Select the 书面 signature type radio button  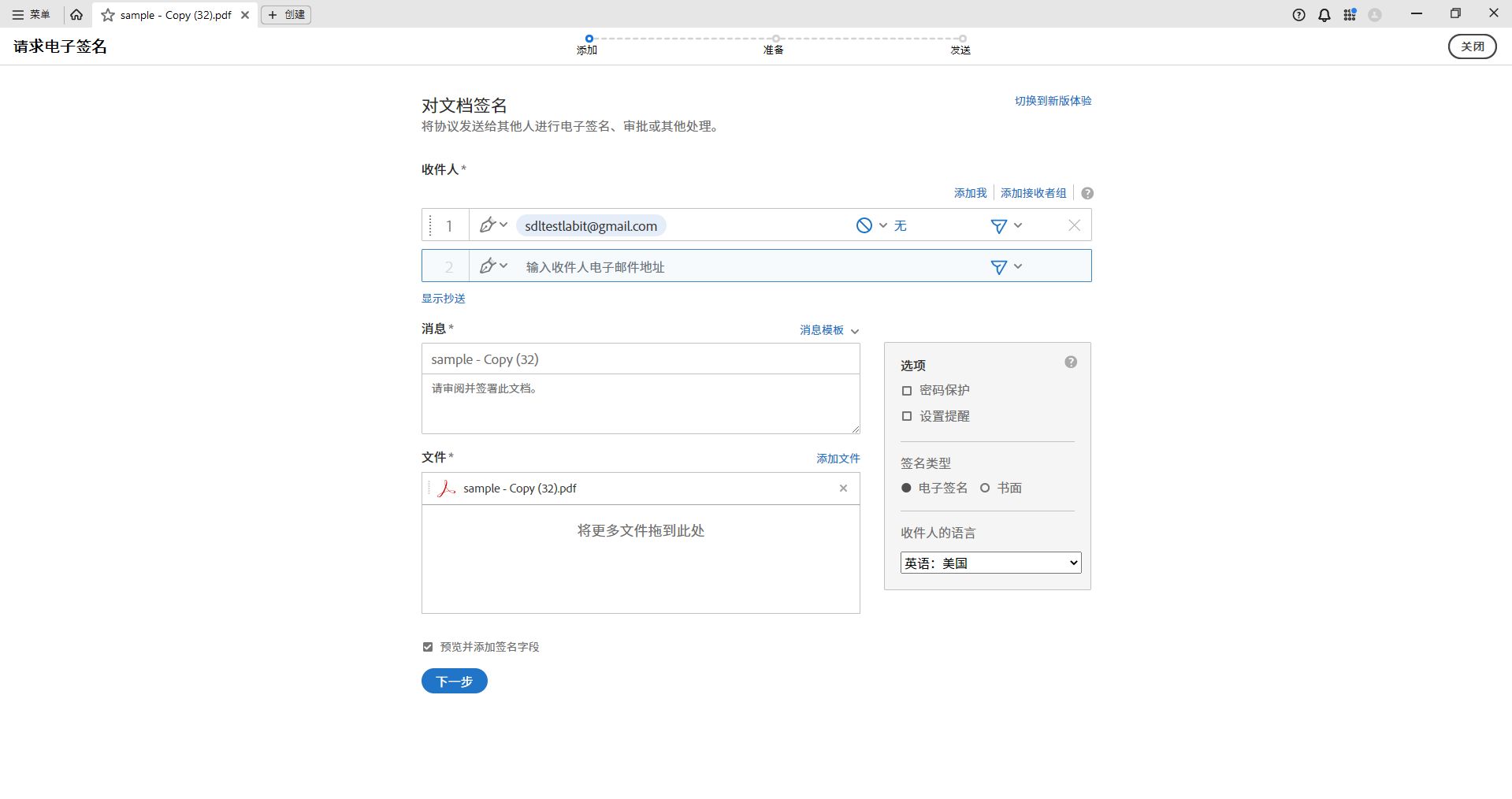point(985,488)
